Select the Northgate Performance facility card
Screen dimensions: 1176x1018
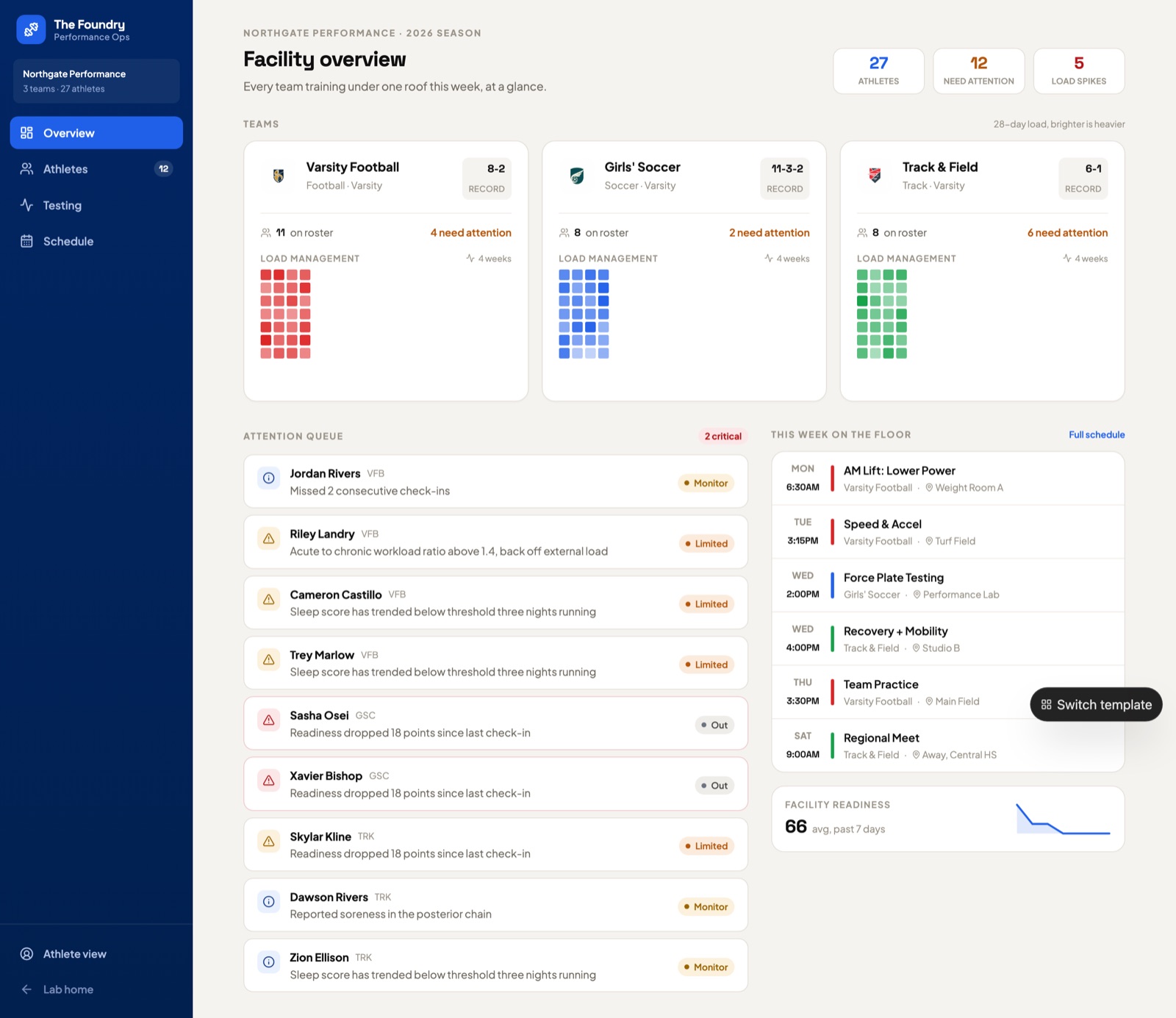pyautogui.click(x=96, y=81)
